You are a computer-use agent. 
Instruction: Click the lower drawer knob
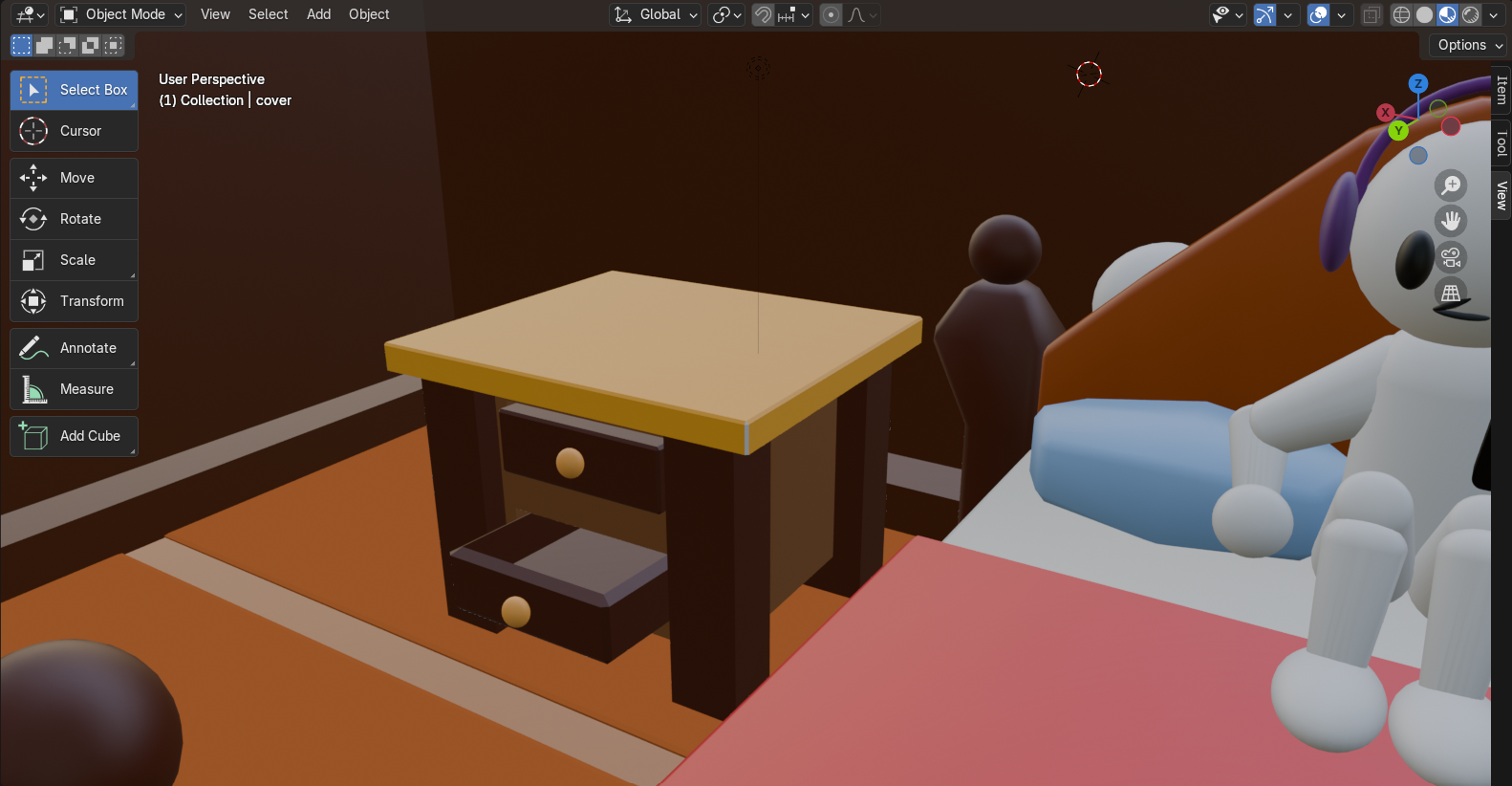pyautogui.click(x=516, y=612)
